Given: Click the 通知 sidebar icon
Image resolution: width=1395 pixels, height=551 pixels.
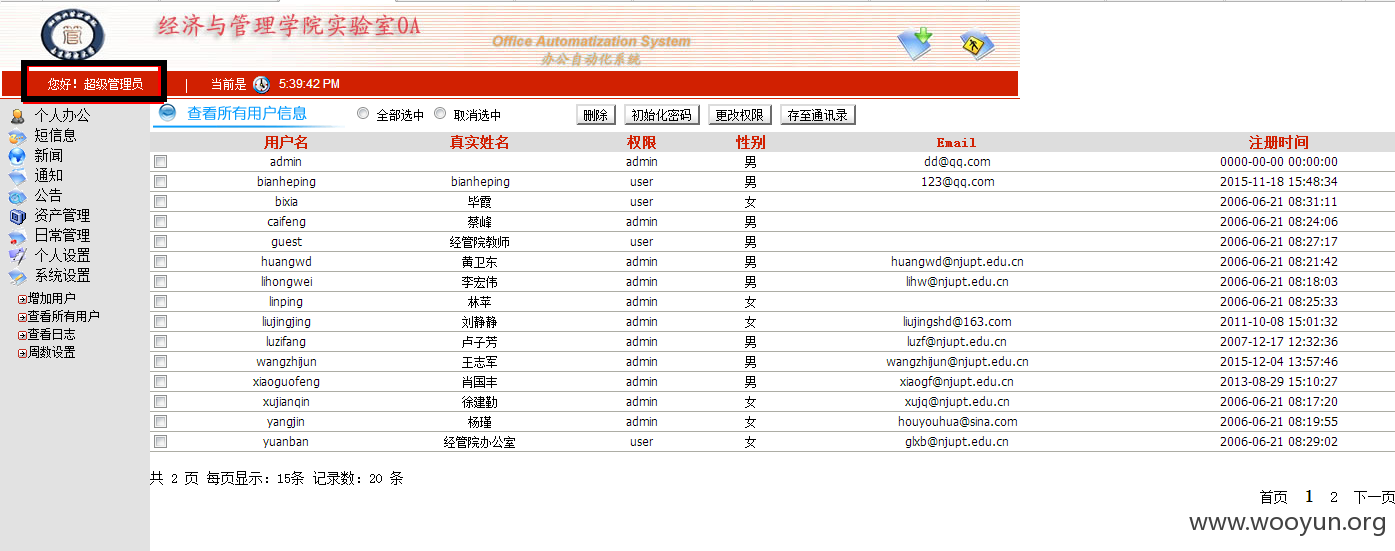Looking at the screenshot, I should [x=17, y=176].
